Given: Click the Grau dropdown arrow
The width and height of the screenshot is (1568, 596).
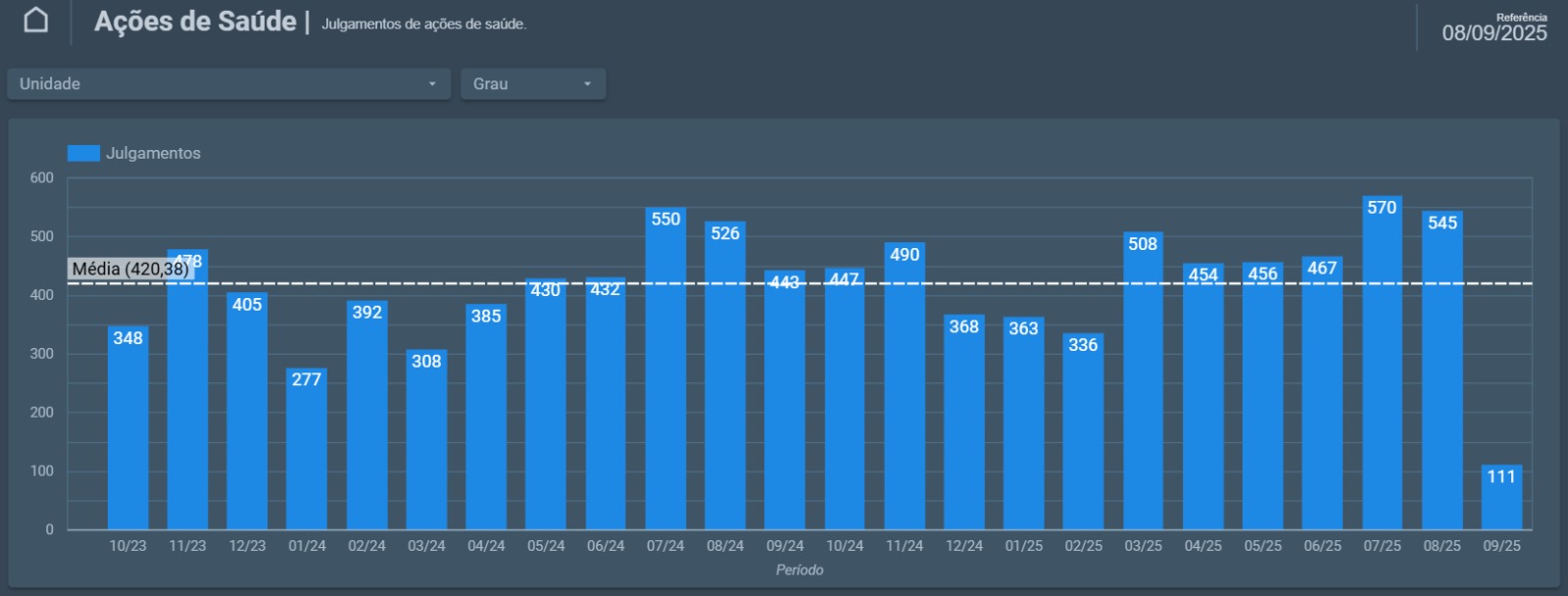Looking at the screenshot, I should (587, 84).
